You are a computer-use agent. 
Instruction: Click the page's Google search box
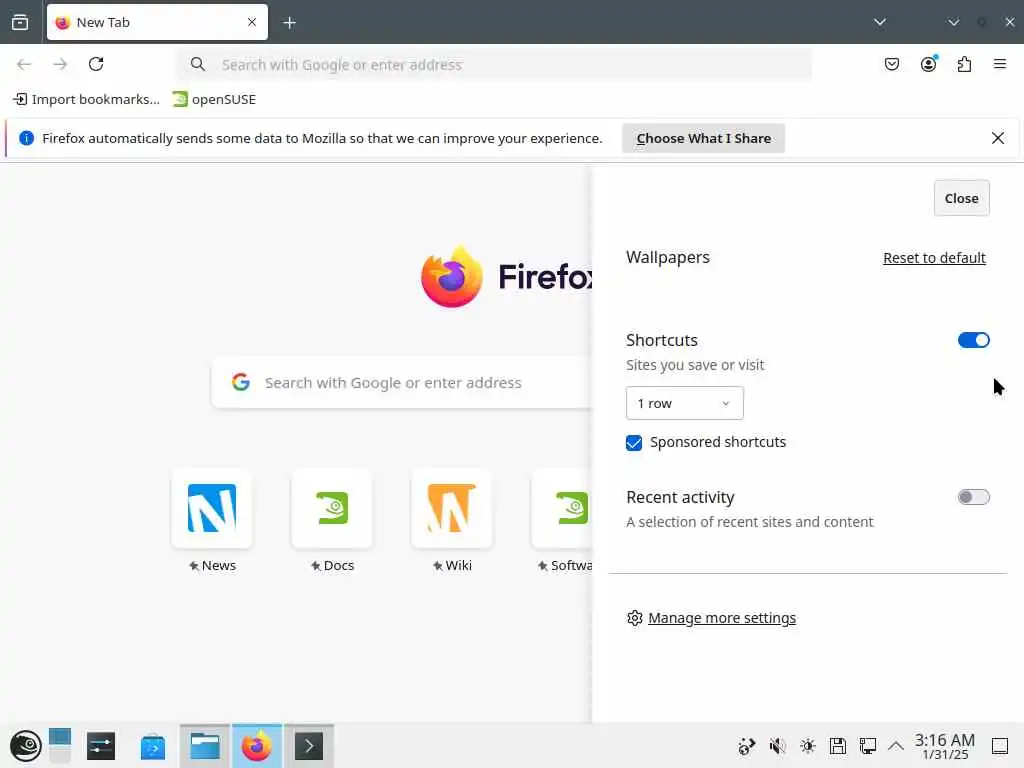coord(403,383)
